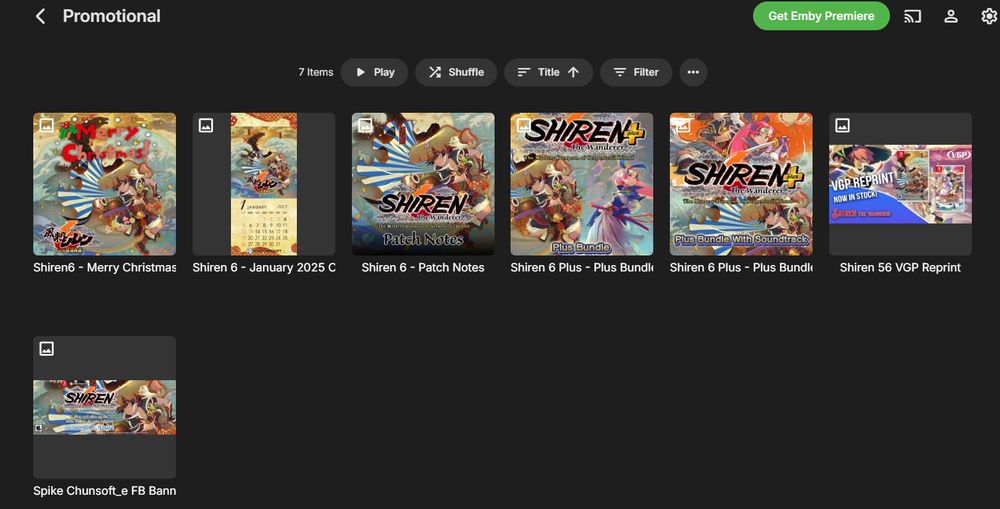
Task: Click Get Emby Premiere button
Action: (x=821, y=16)
